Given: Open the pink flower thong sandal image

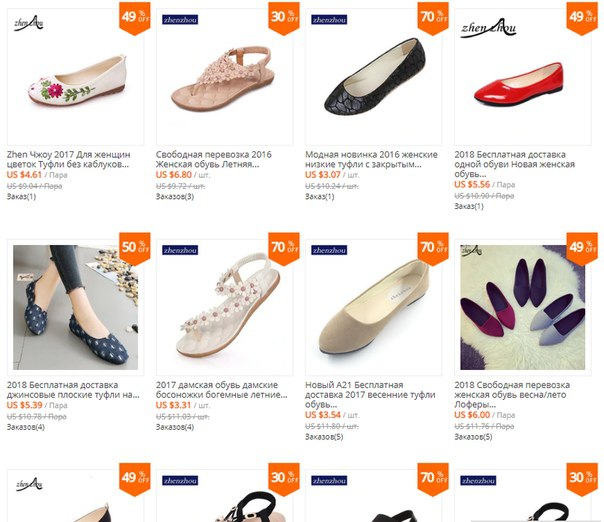Looking at the screenshot, I should (x=225, y=77).
